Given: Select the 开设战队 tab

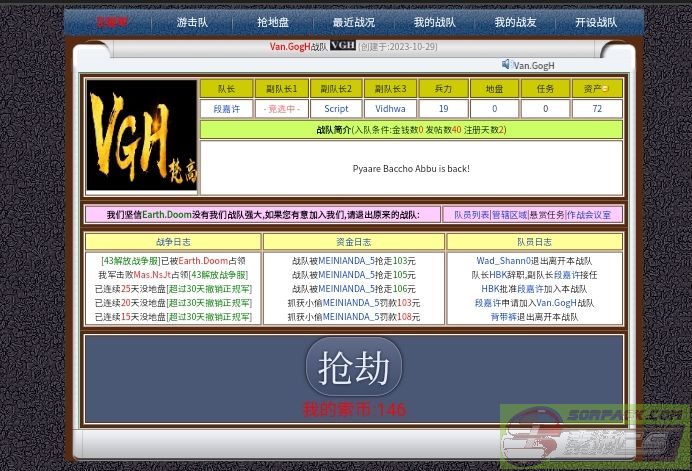Looking at the screenshot, I should [x=595, y=22].
